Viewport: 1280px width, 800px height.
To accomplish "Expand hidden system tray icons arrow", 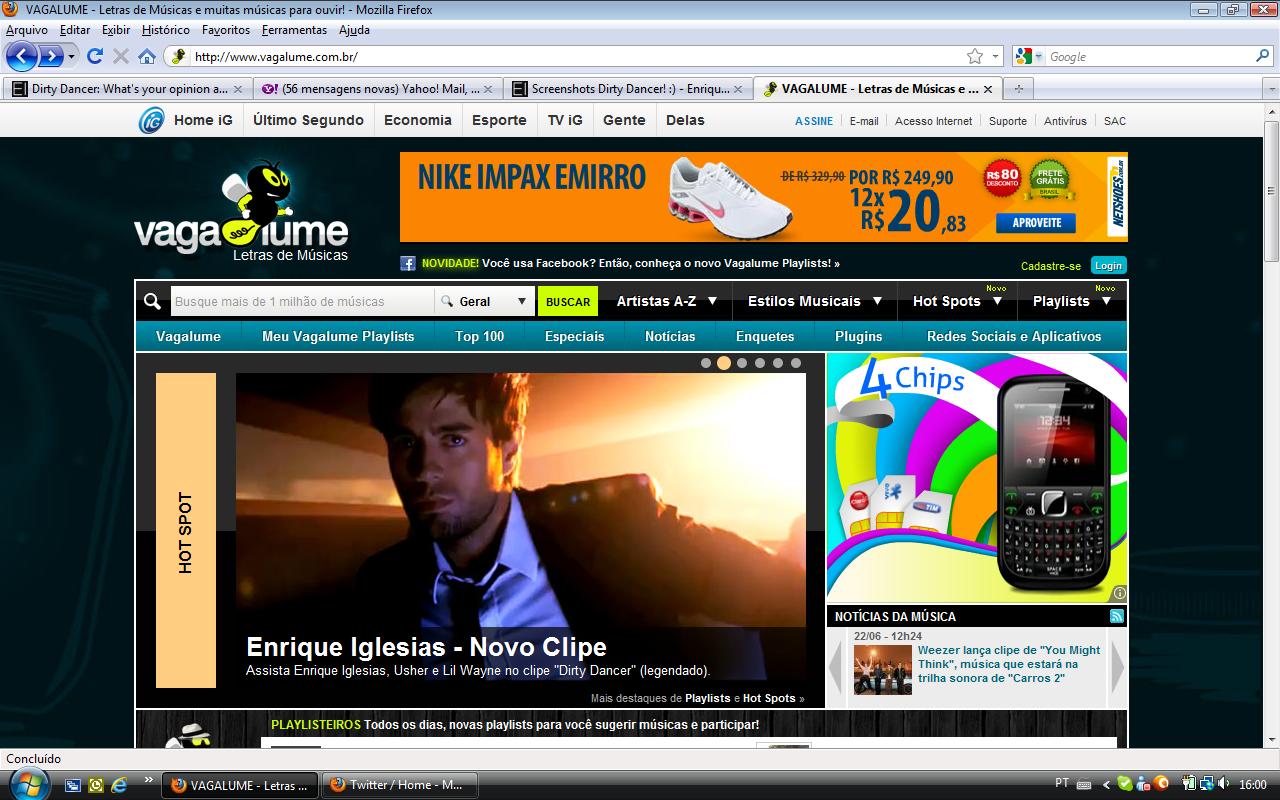I will tap(1106, 785).
